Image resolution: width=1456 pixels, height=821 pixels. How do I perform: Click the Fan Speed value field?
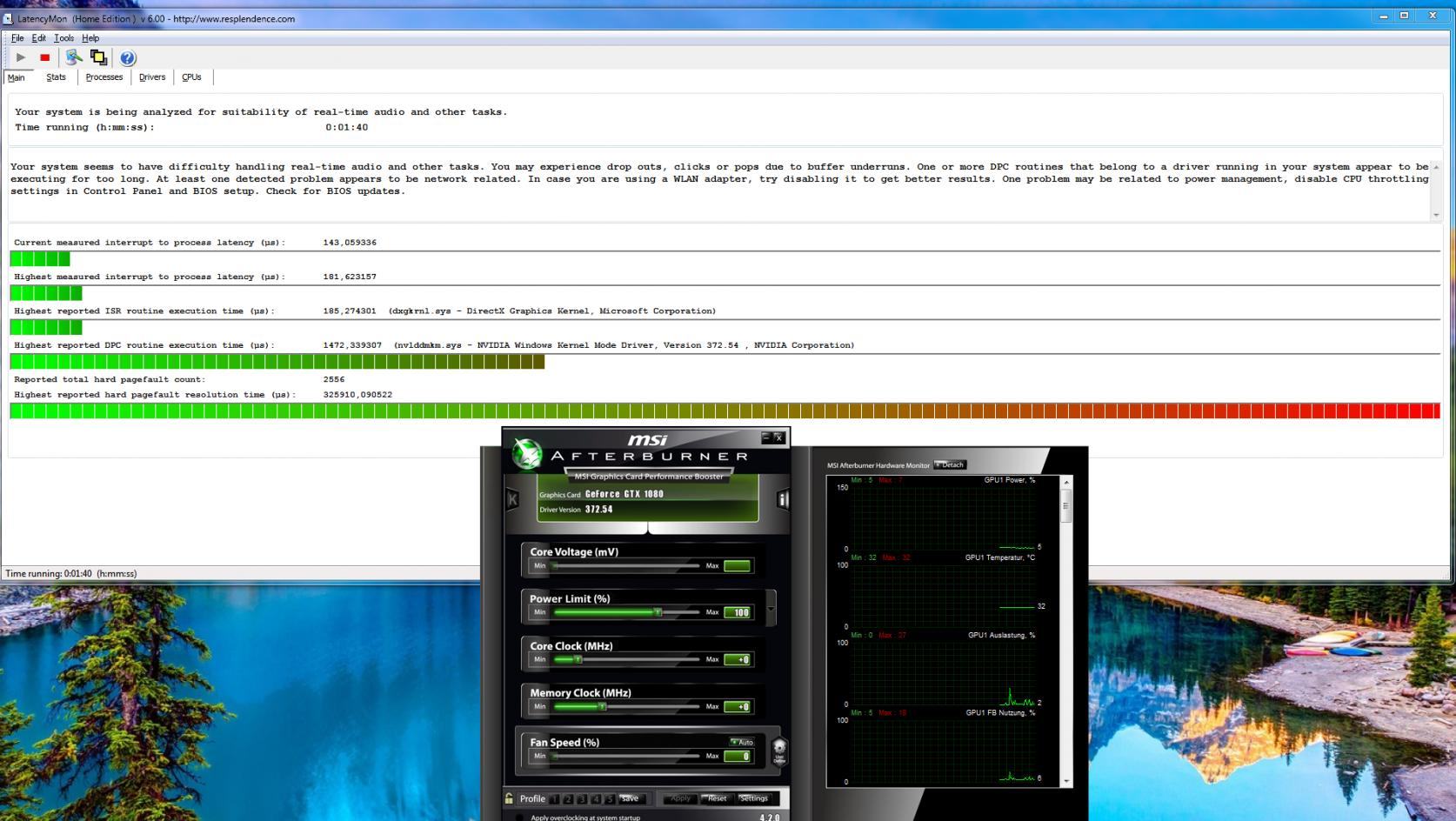(737, 756)
